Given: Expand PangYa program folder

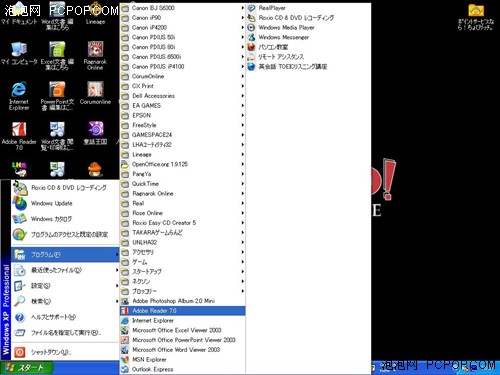Looking at the screenshot, I should 183,174.
